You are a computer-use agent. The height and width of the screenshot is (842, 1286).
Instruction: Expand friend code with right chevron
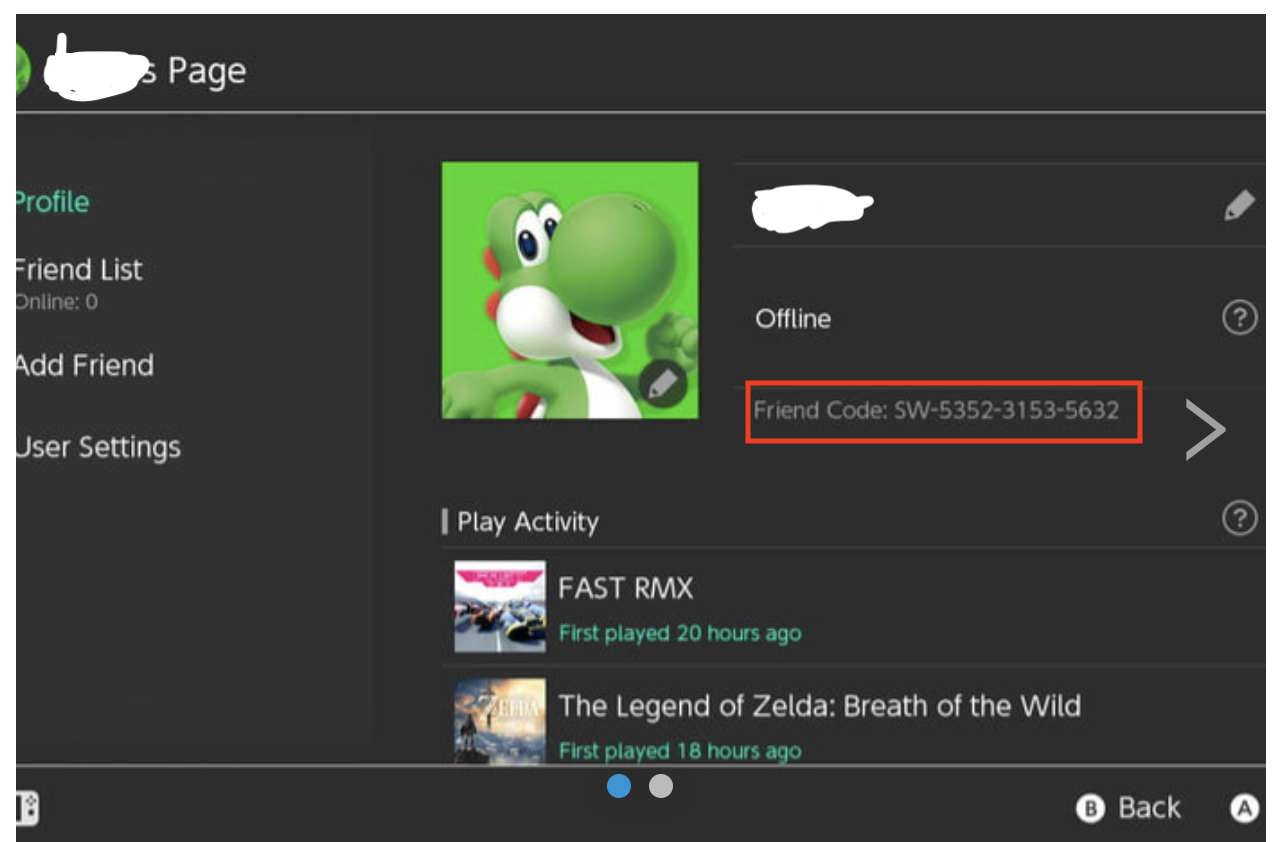point(1205,429)
